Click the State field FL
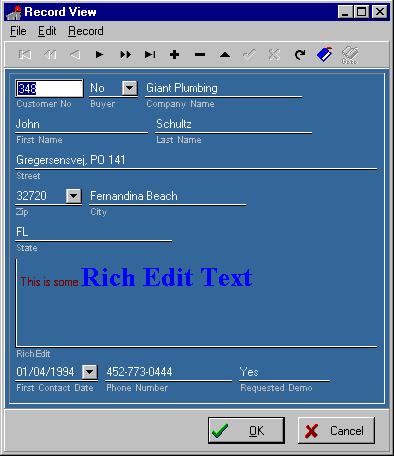The width and height of the screenshot is (394, 456). 94,232
